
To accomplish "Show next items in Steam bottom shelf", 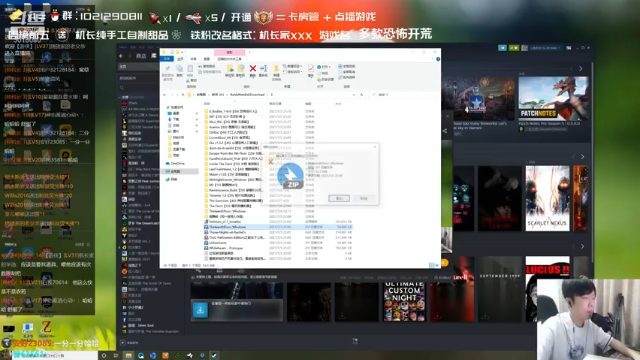I will click(x=582, y=247).
